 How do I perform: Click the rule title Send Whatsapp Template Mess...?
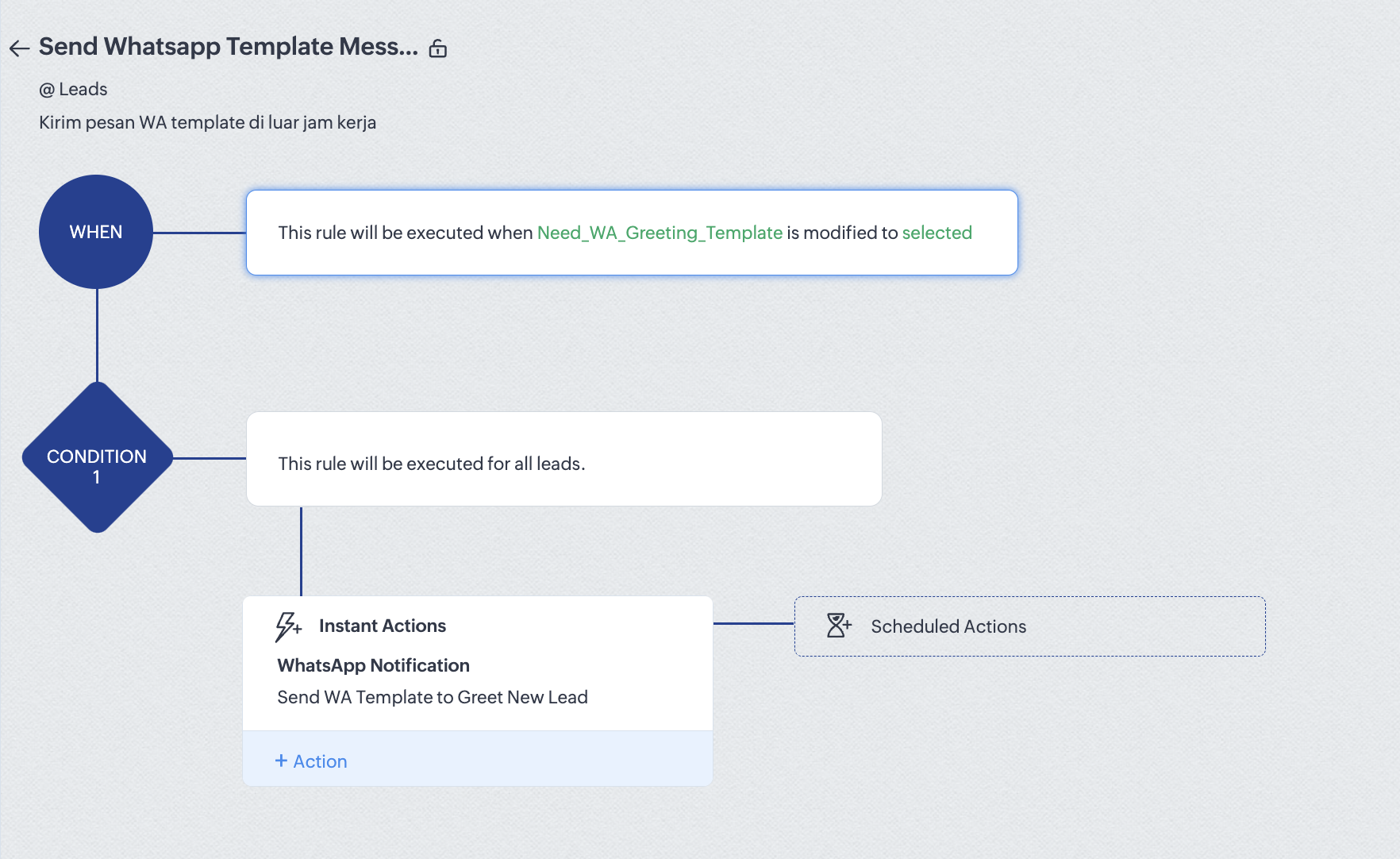(228, 47)
